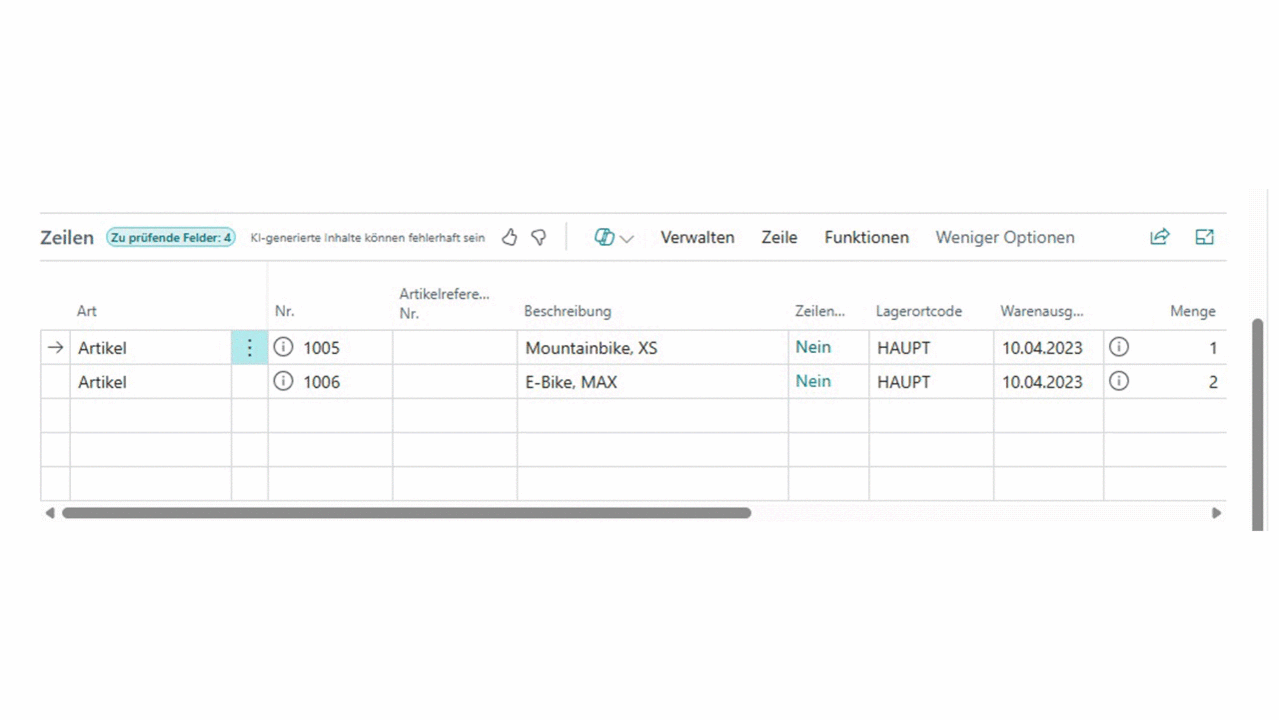This screenshot has width=1279, height=720.
Task: Click the info icon next to quantity 2
Action: point(1119,381)
